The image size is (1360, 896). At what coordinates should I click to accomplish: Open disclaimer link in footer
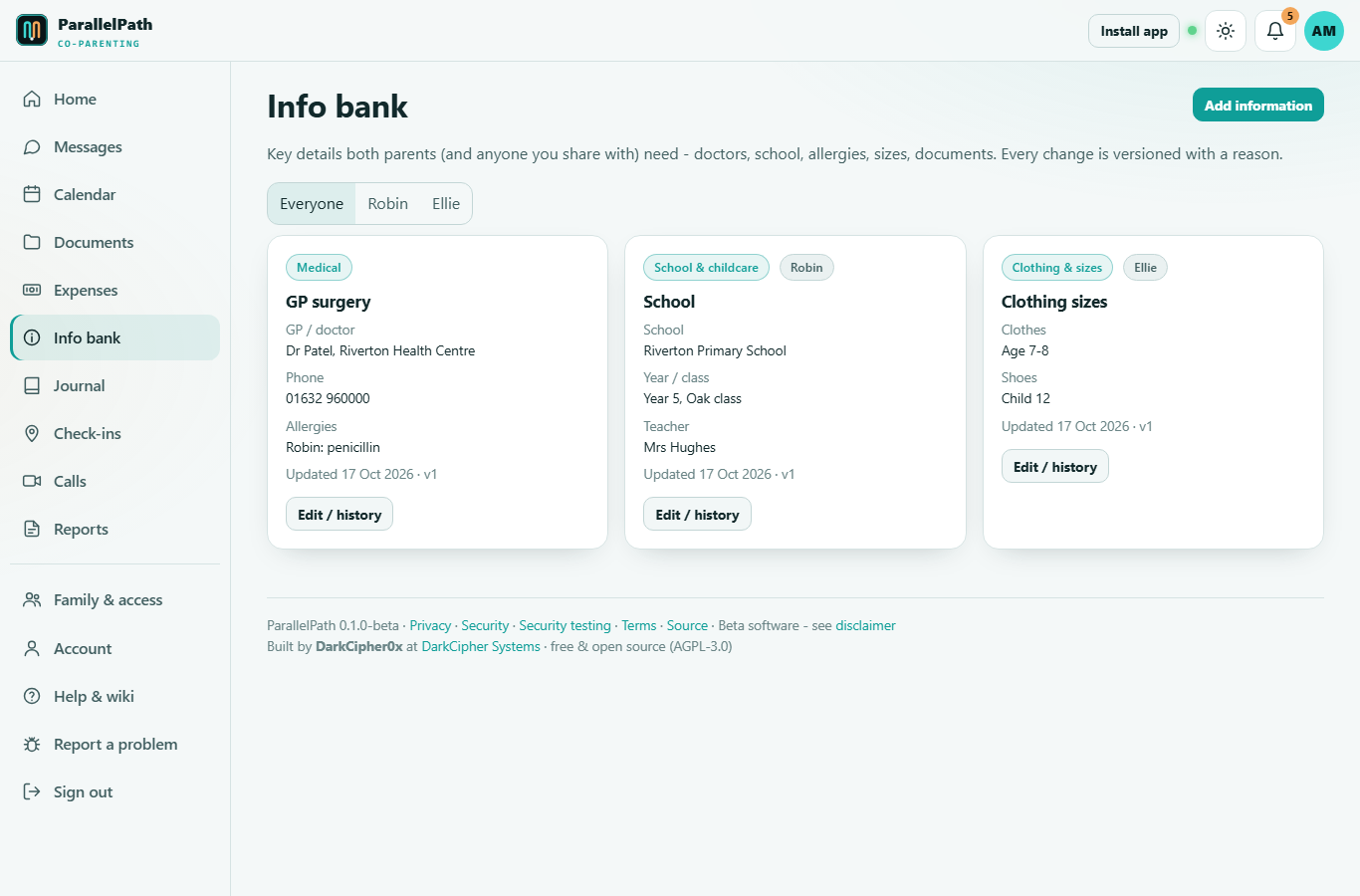(865, 625)
